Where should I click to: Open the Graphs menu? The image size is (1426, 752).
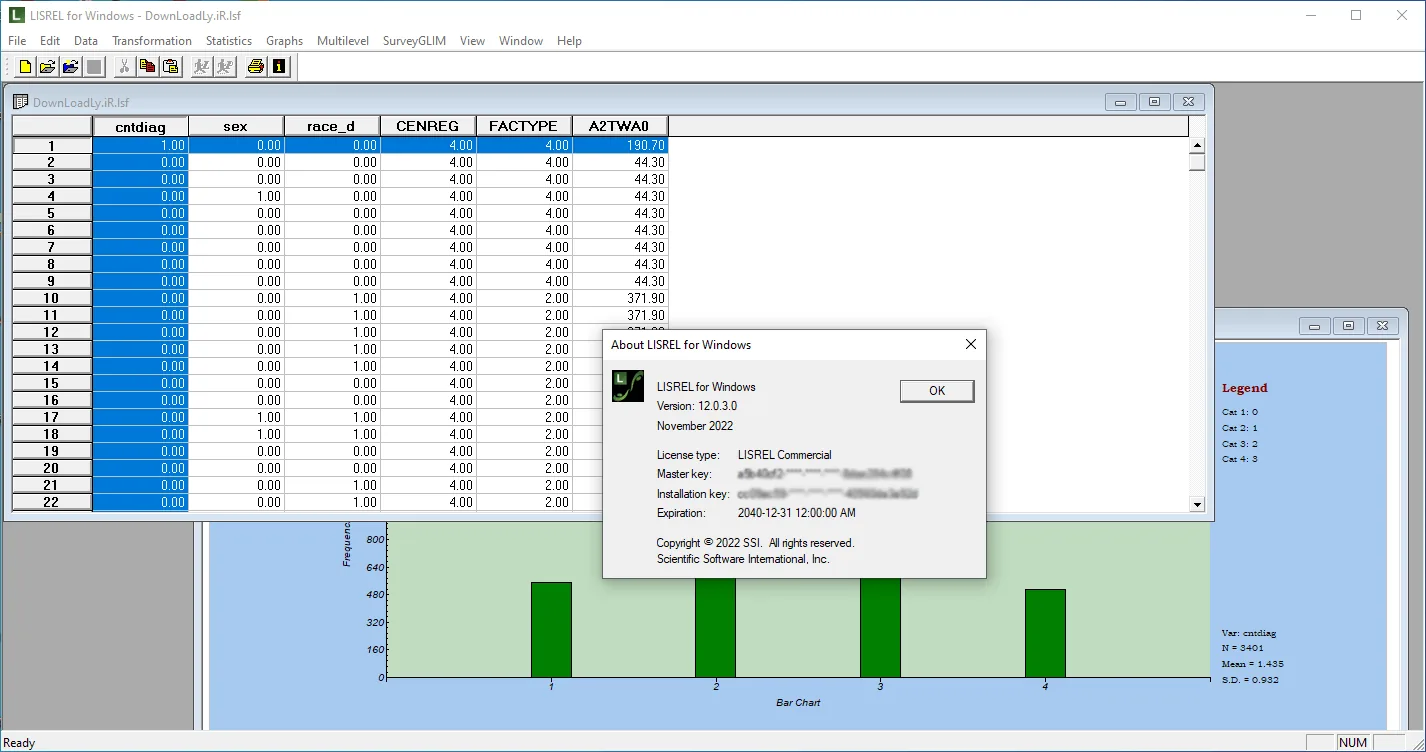[285, 41]
